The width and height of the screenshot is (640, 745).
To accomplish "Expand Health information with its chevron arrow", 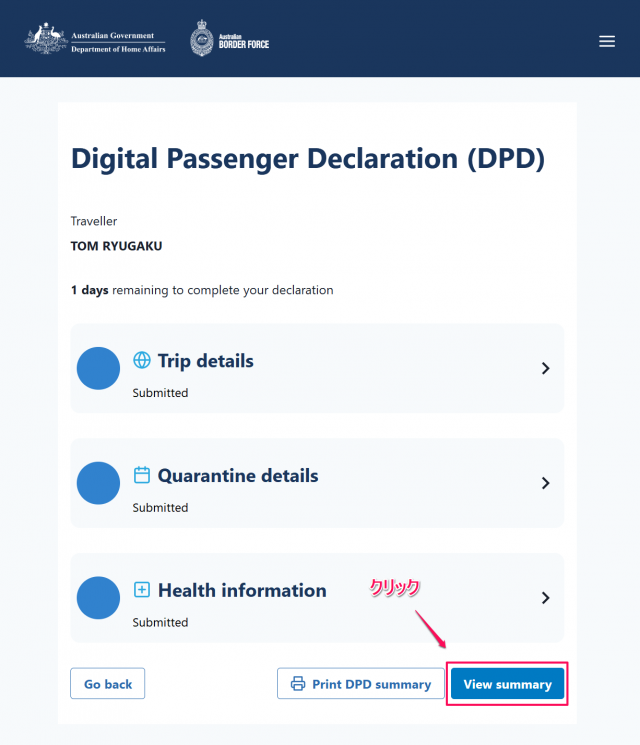I will click(x=545, y=598).
